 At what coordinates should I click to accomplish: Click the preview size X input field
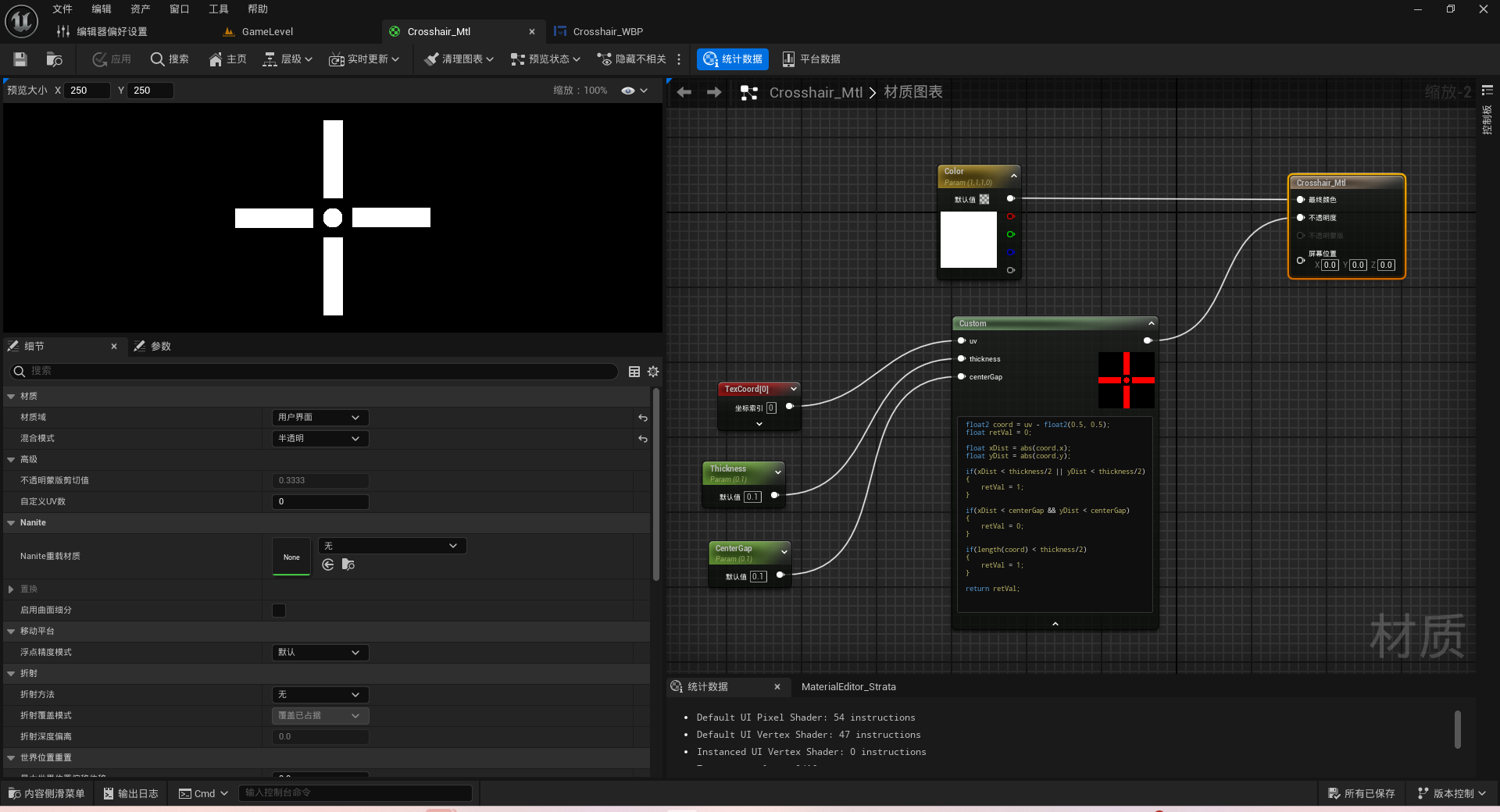tap(87, 91)
